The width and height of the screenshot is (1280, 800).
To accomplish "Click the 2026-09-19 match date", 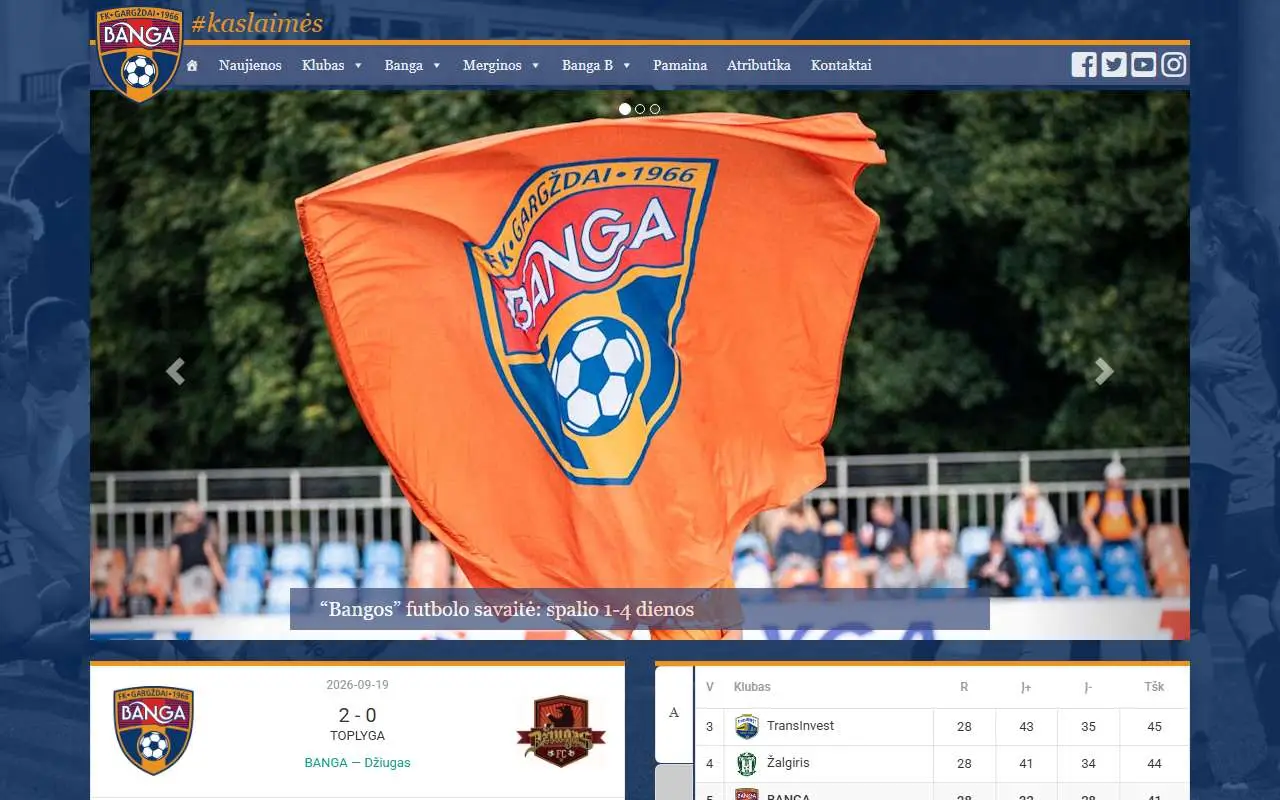I will [x=357, y=685].
